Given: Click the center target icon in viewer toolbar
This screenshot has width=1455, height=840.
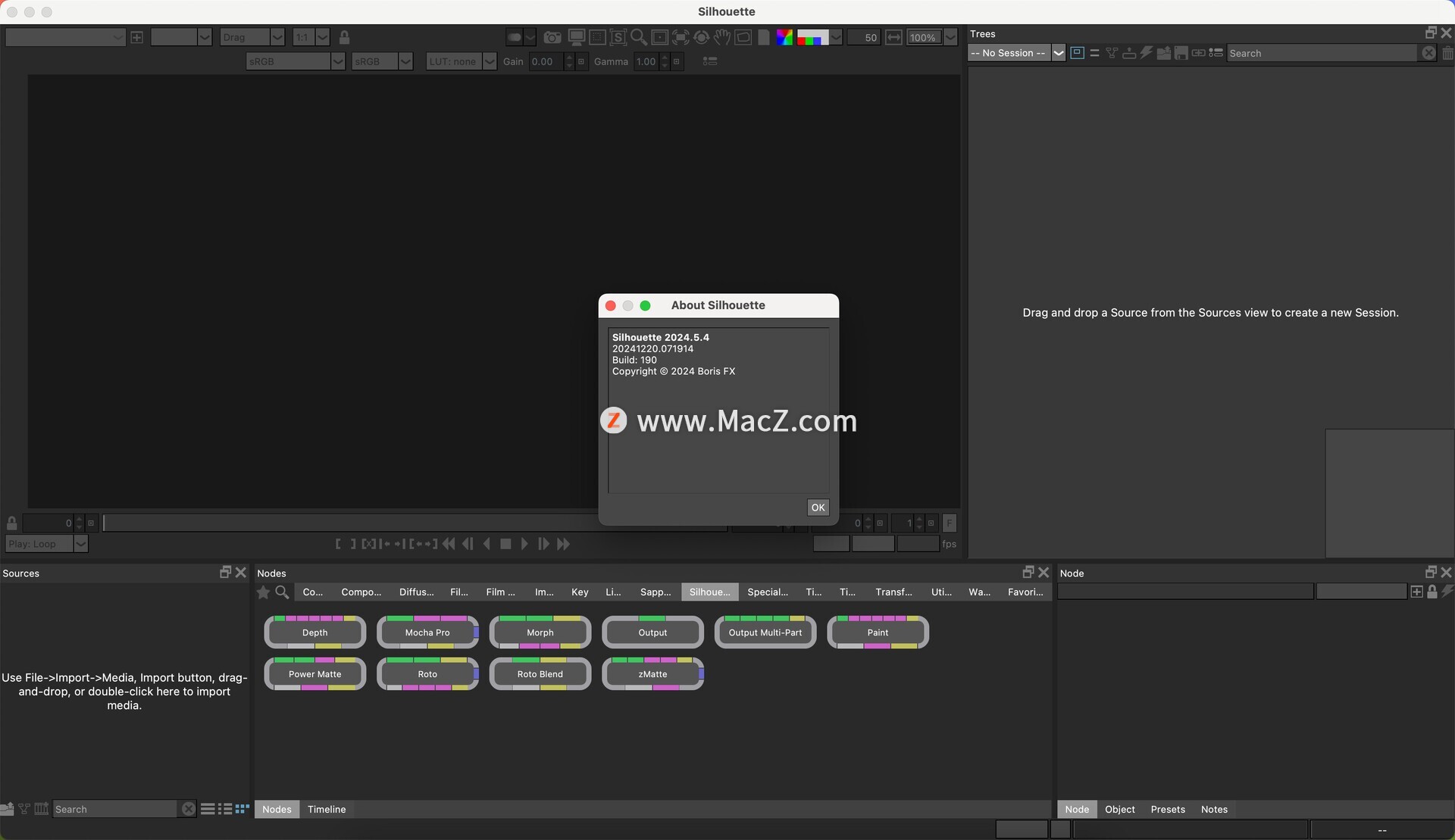Looking at the screenshot, I should 702,37.
